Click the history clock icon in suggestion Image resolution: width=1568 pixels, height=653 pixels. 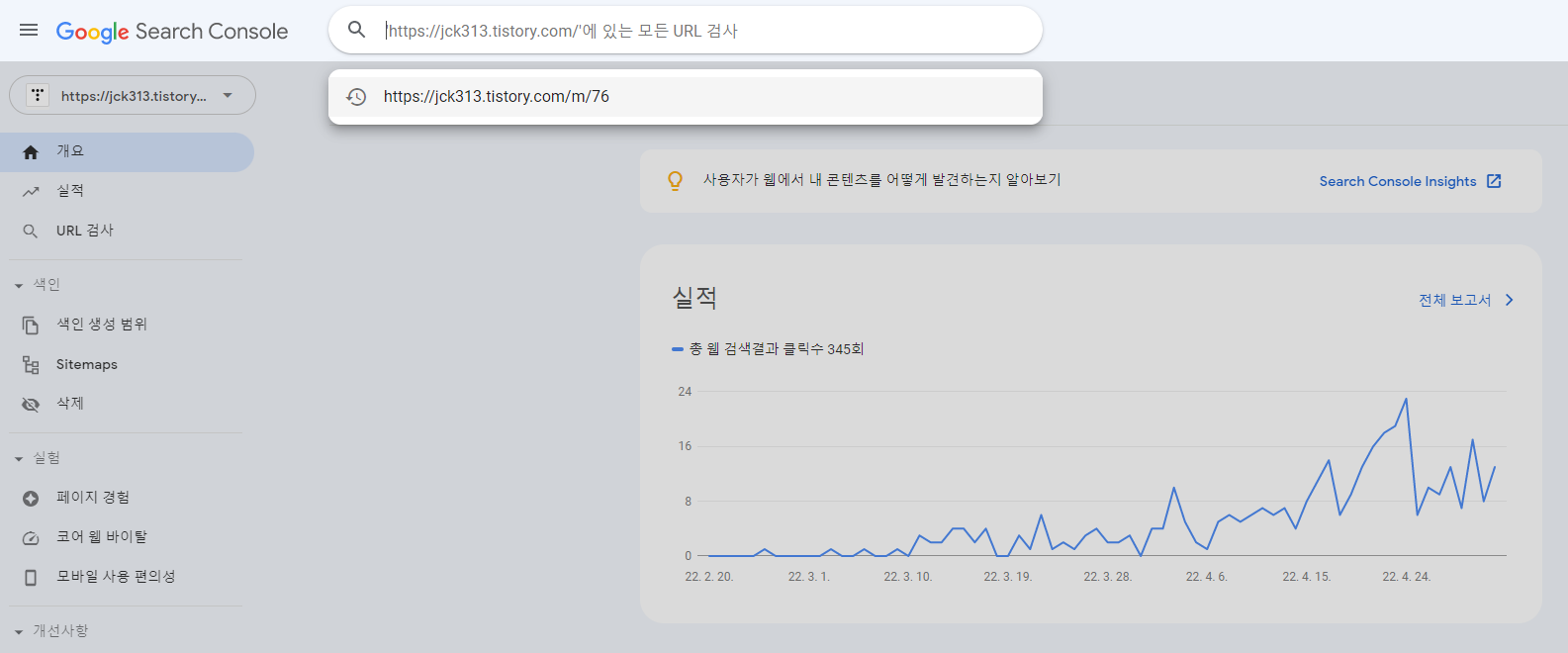pyautogui.click(x=356, y=97)
